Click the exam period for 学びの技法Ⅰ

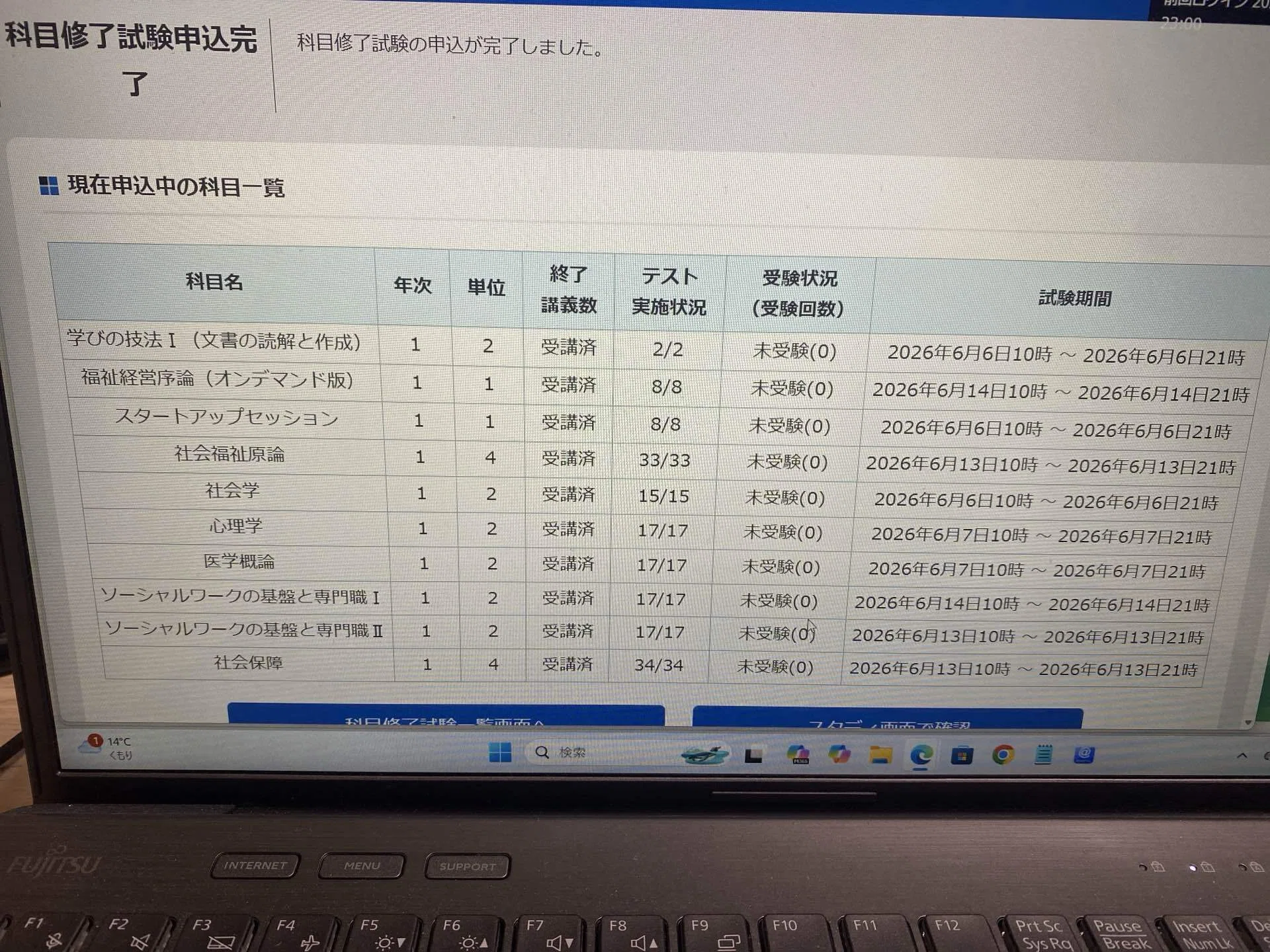pos(1066,355)
